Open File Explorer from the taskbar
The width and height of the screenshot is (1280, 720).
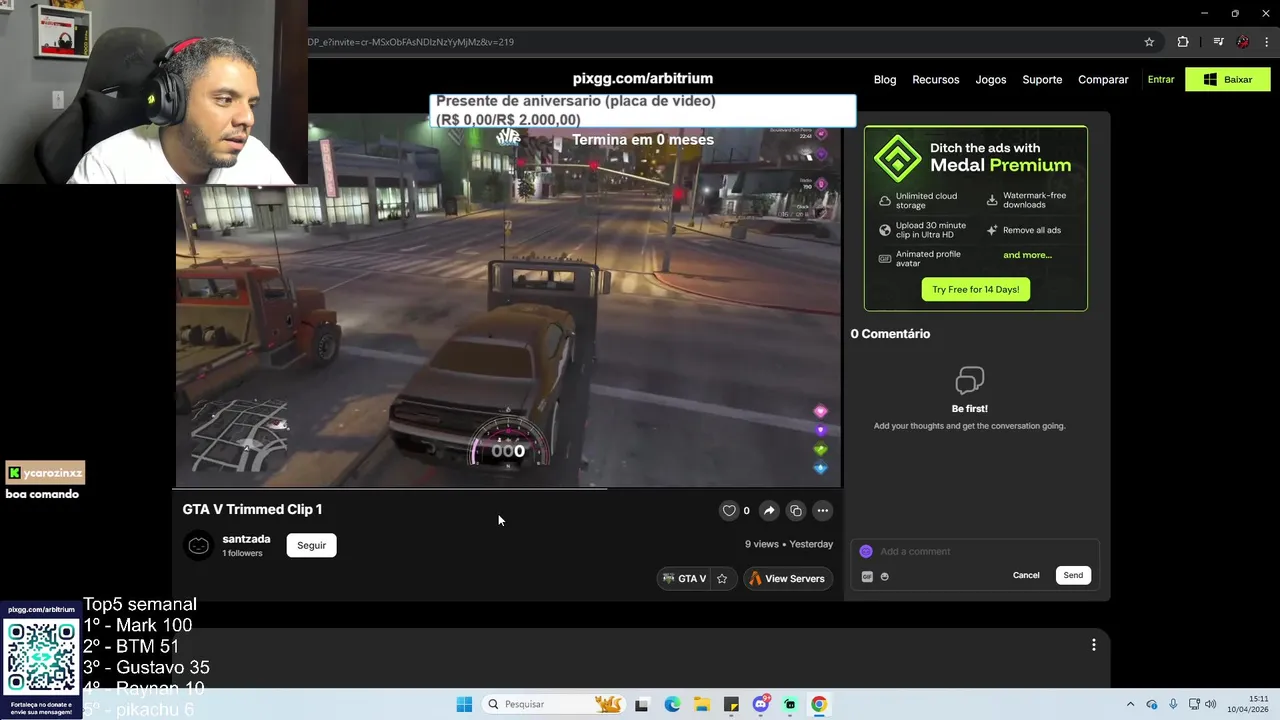(x=702, y=704)
